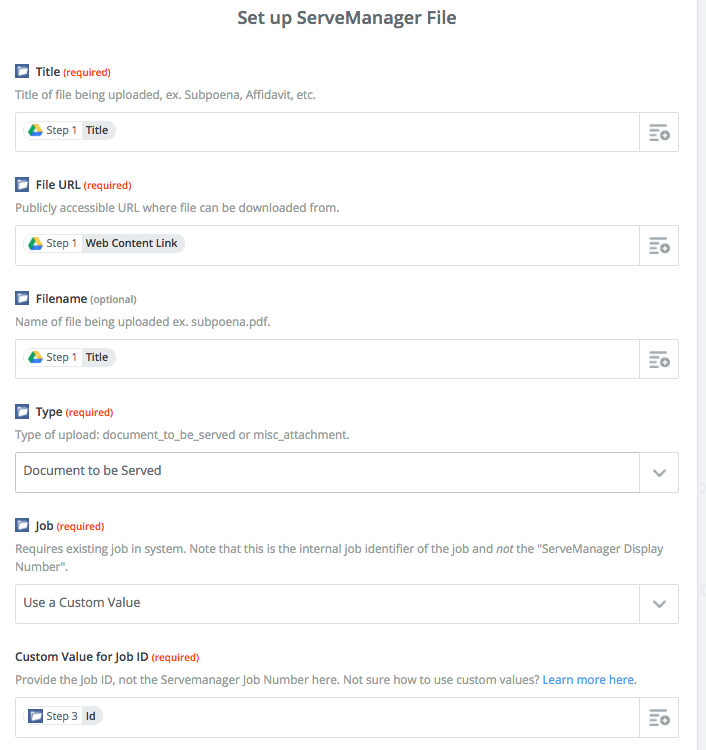Screen dimensions: 706x750
Task: Open the Use a Custom Value selector
Action: pyautogui.click(x=326, y=604)
